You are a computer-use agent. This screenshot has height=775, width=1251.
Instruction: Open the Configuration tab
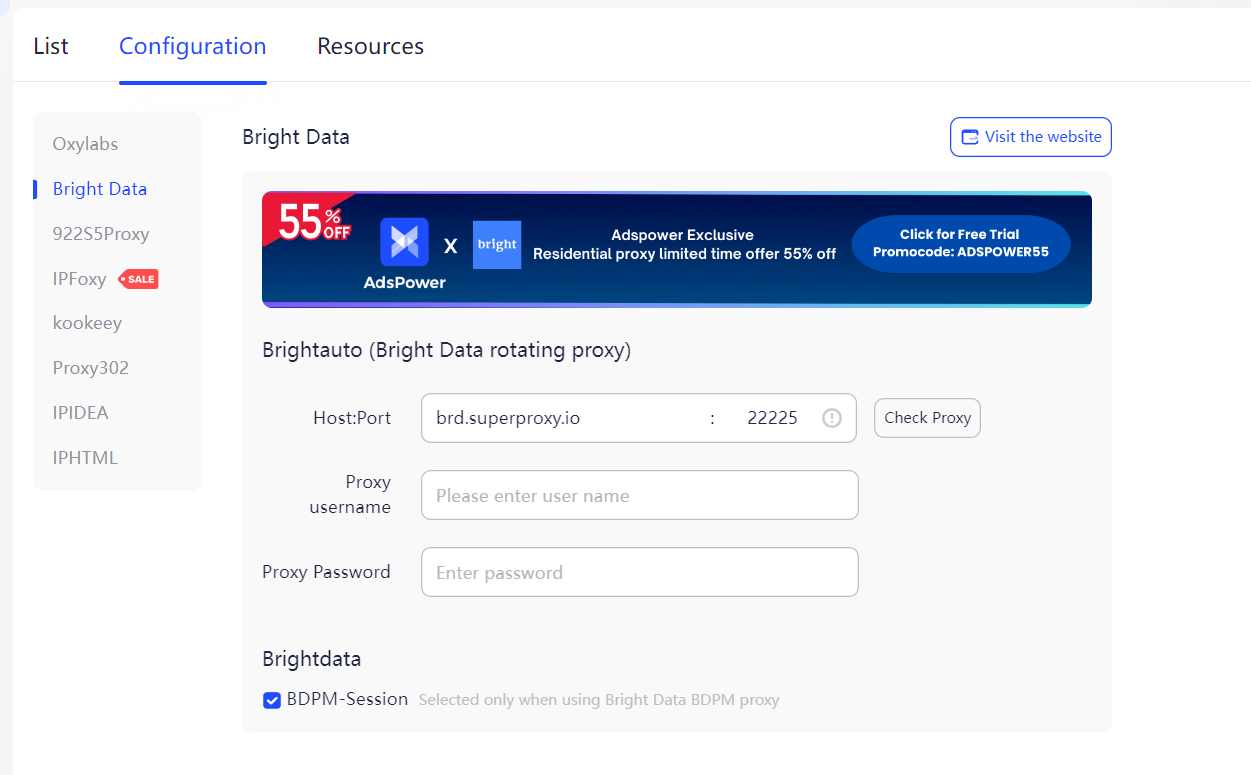[x=192, y=46]
